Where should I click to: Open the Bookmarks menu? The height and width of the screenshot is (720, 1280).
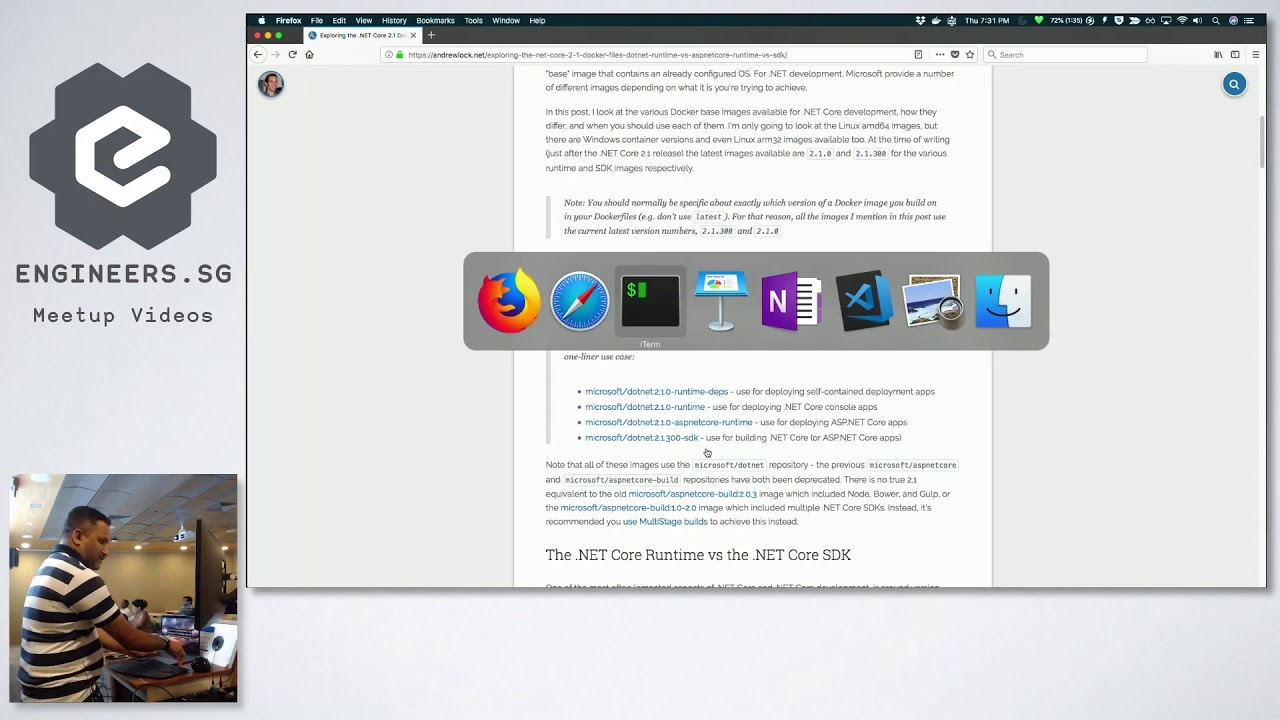pos(435,20)
